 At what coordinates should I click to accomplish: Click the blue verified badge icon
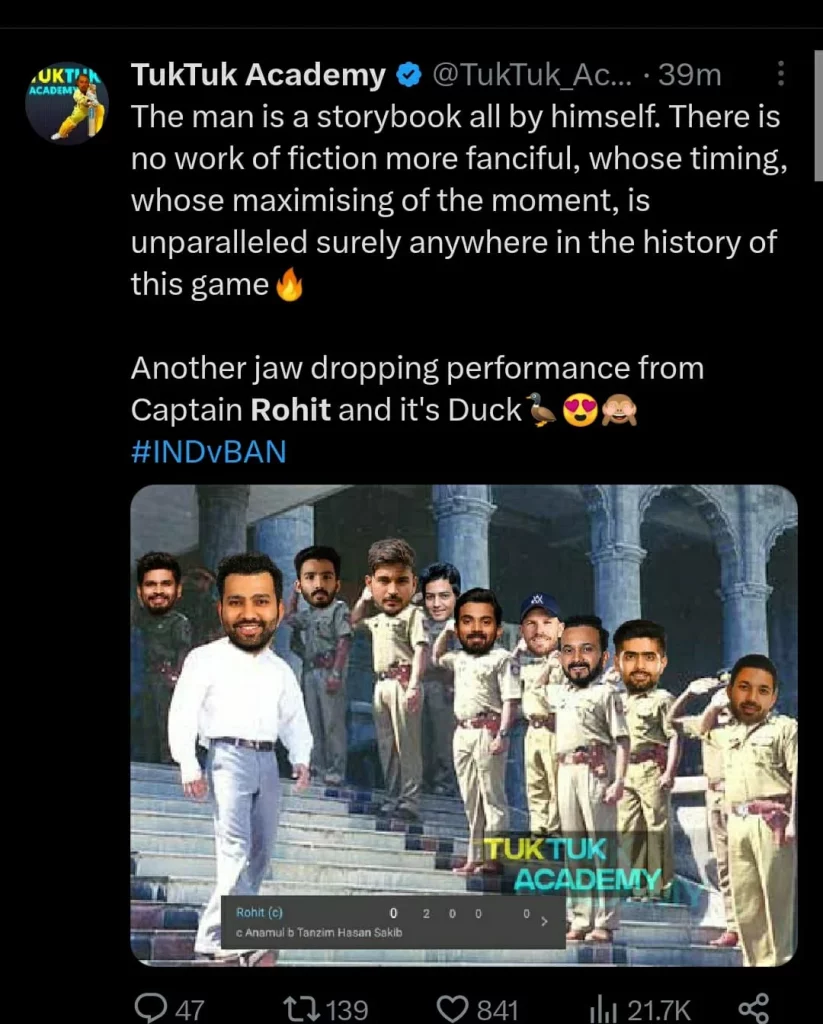[409, 75]
